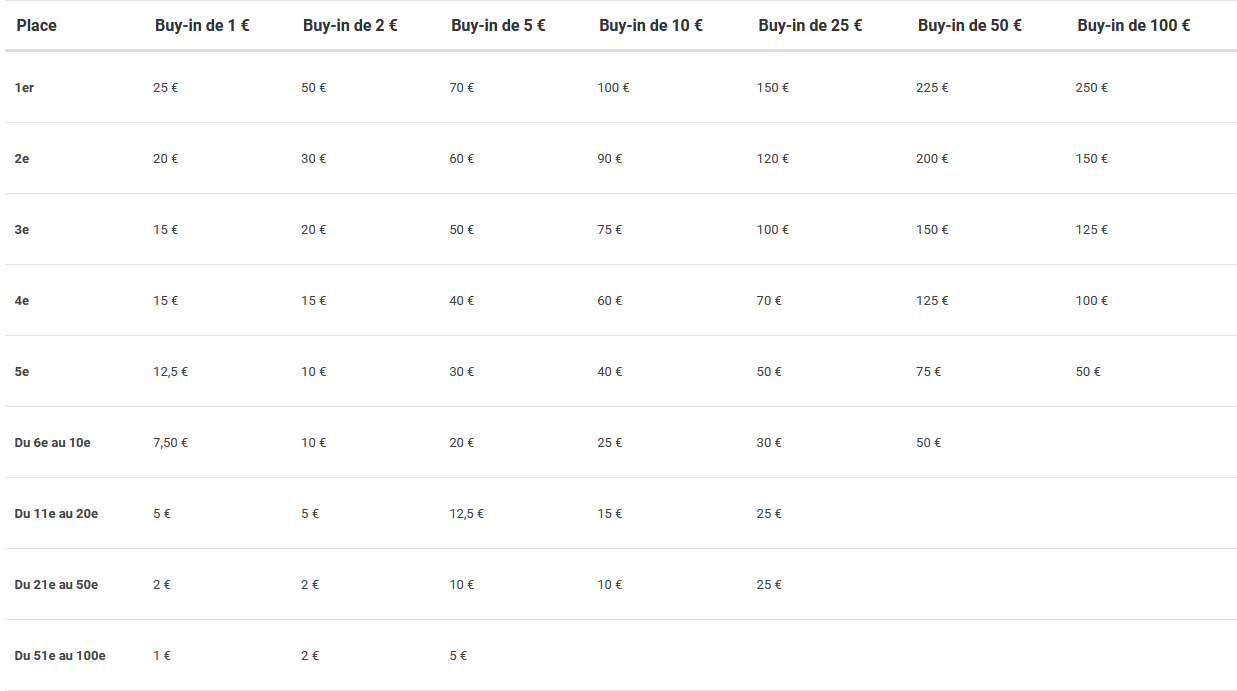This screenshot has width=1237, height=691.
Task: Select the Buy-in de 1 € header
Action: [202, 26]
